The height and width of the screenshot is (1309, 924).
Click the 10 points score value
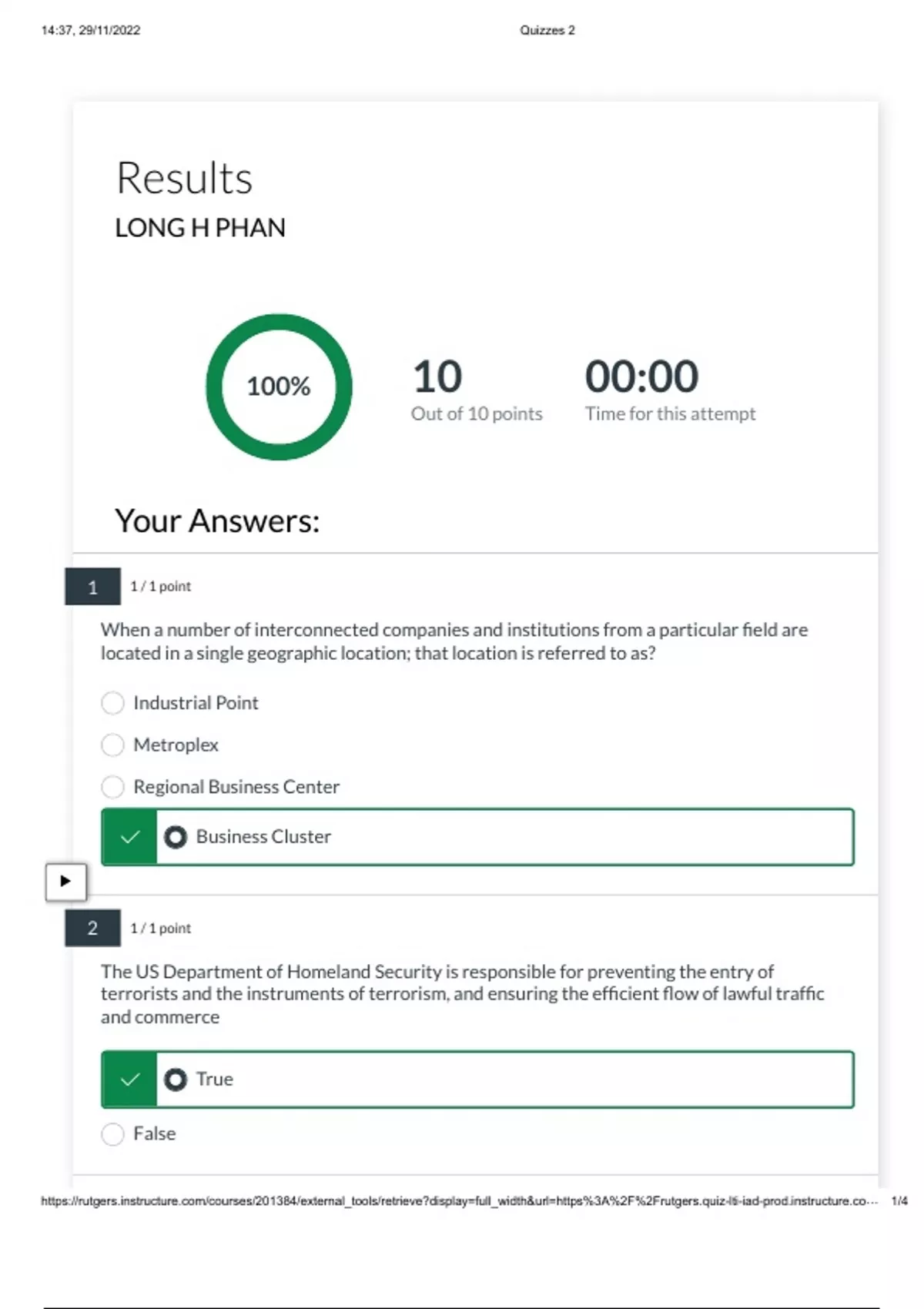(437, 377)
